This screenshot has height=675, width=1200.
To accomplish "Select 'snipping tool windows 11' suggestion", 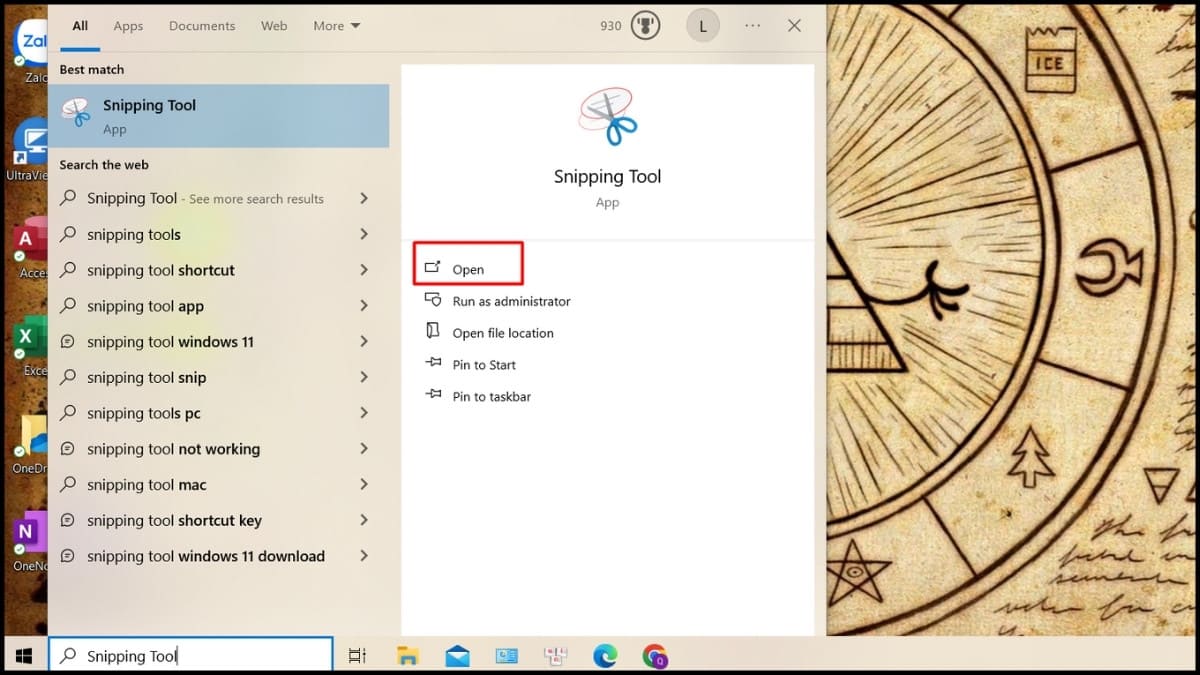I will click(170, 342).
